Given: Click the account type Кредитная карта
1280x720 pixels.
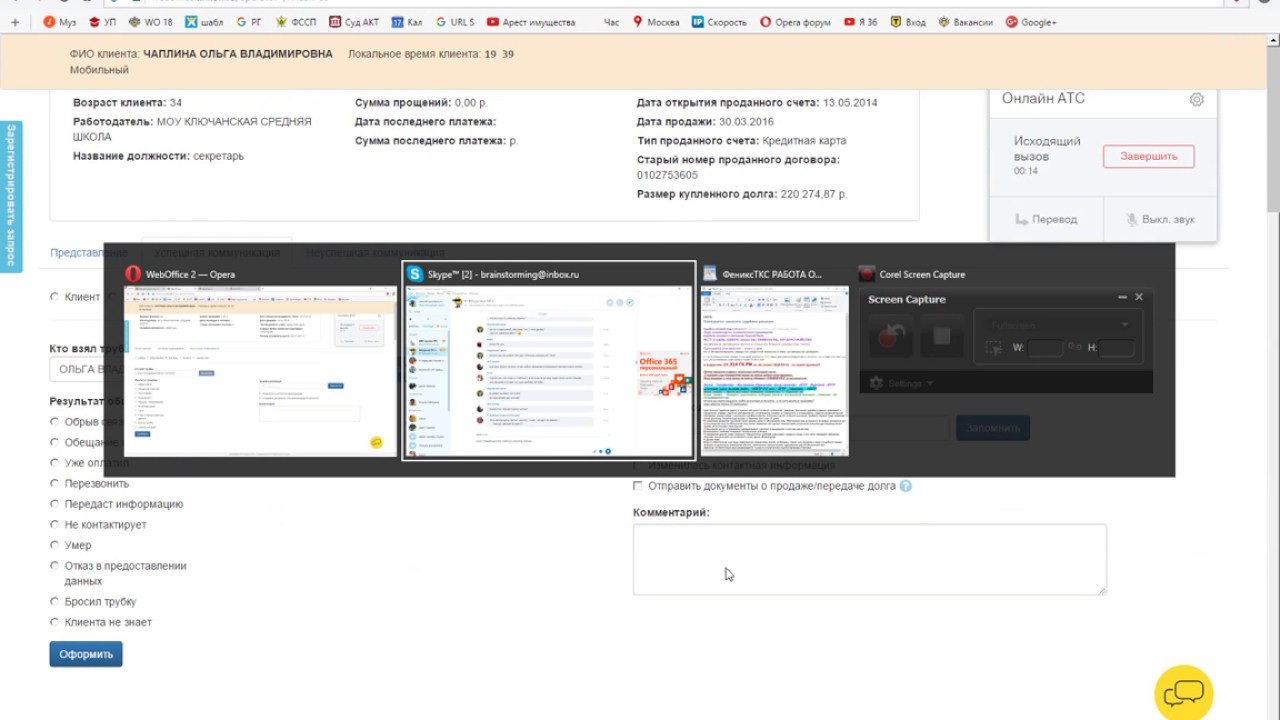Looking at the screenshot, I should tap(804, 141).
